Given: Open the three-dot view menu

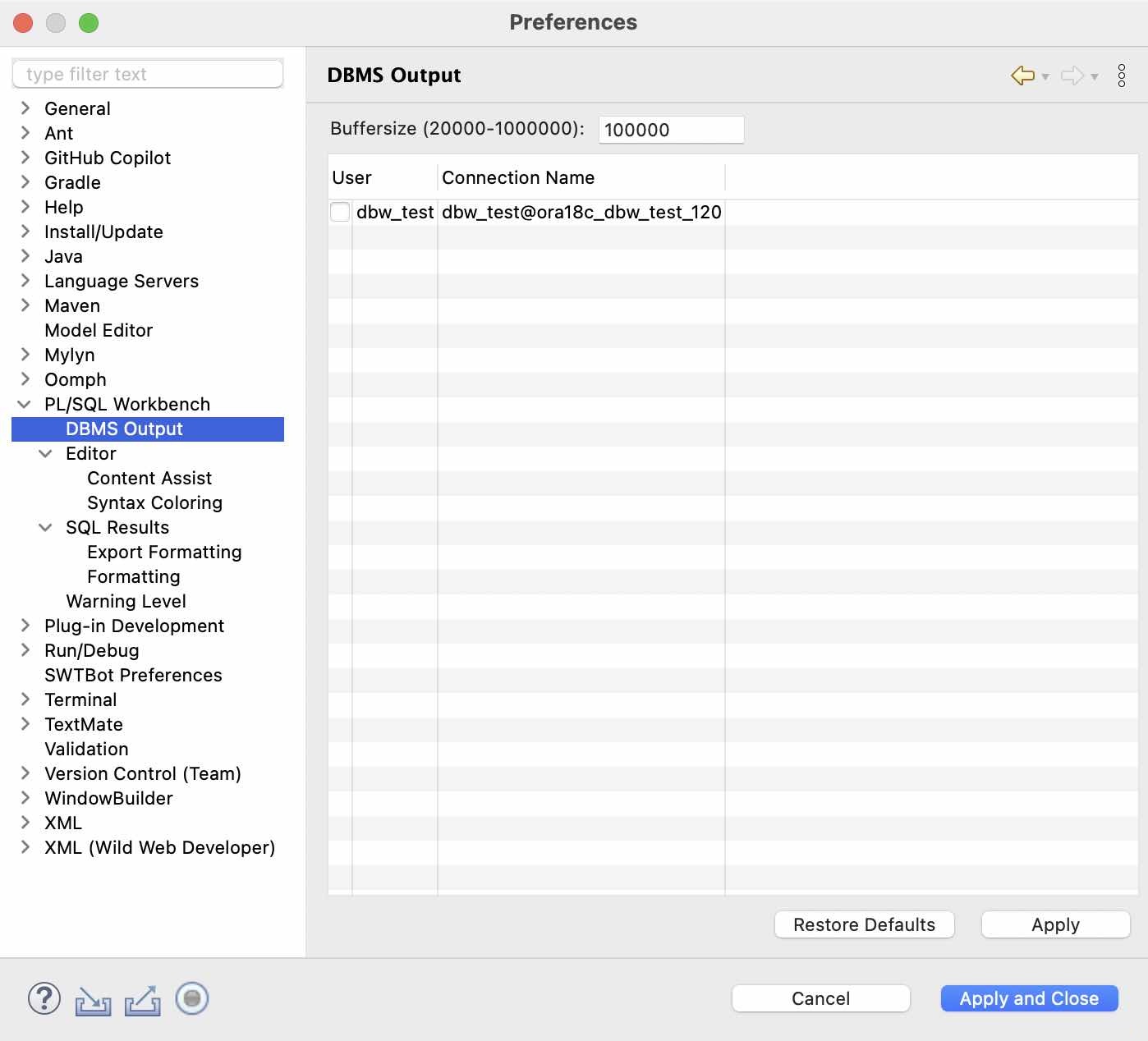Looking at the screenshot, I should point(1122,76).
